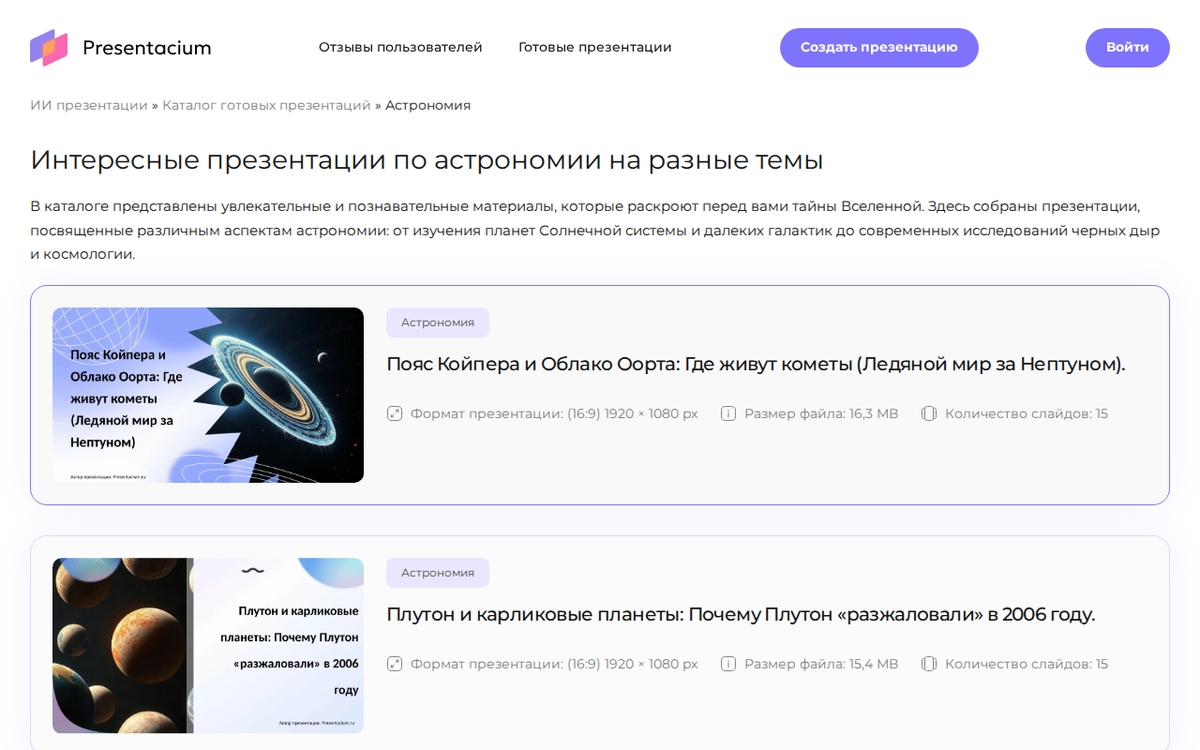Open Плутон и карликовые планеты title
The width and height of the screenshot is (1200, 750).
point(741,614)
